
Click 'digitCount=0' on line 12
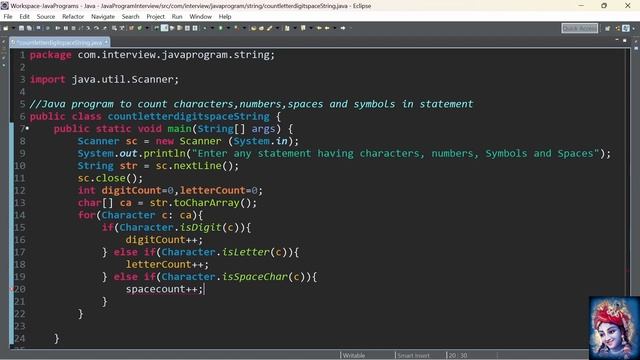click(x=138, y=190)
